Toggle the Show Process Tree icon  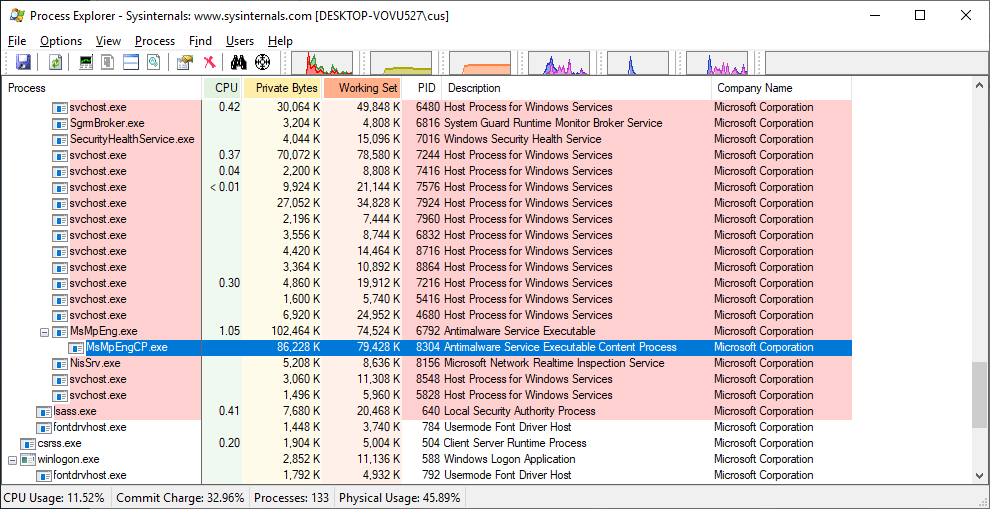point(108,62)
